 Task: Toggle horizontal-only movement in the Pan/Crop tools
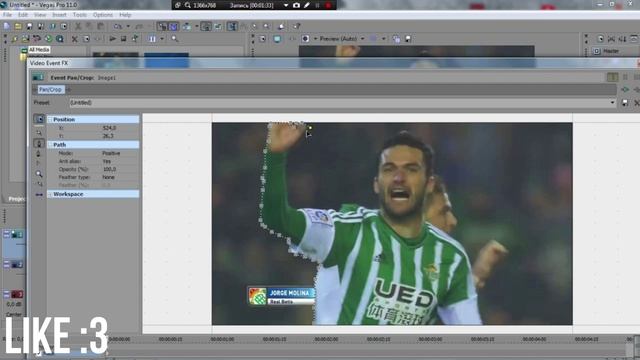(x=39, y=195)
